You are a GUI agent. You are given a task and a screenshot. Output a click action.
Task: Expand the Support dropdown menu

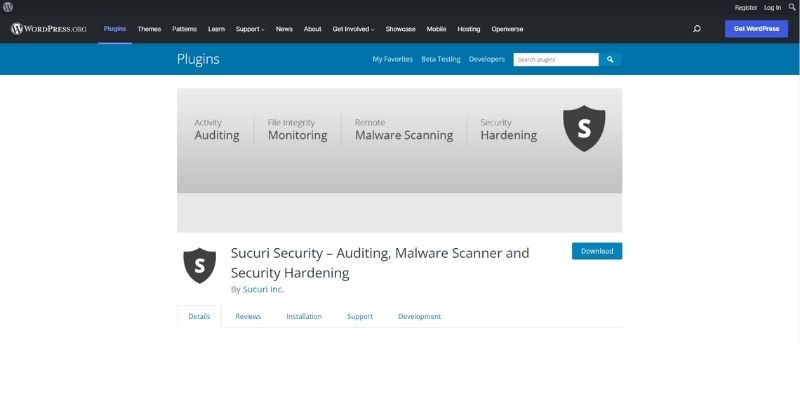(x=250, y=29)
